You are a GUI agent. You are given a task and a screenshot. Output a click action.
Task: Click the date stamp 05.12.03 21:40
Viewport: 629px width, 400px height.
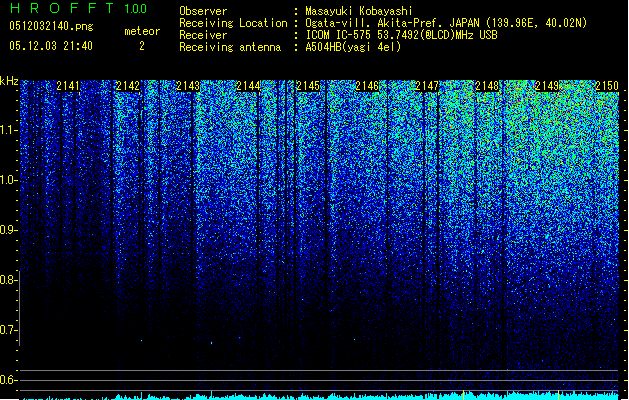(51, 46)
